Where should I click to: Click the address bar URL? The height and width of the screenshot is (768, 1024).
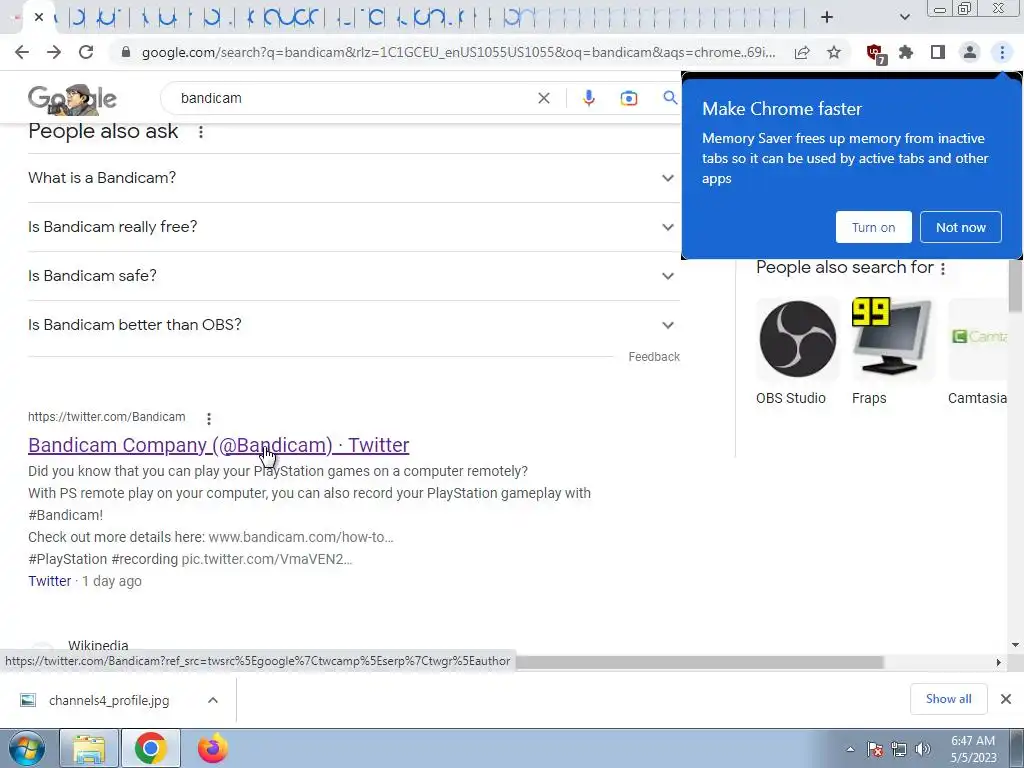pyautogui.click(x=458, y=52)
